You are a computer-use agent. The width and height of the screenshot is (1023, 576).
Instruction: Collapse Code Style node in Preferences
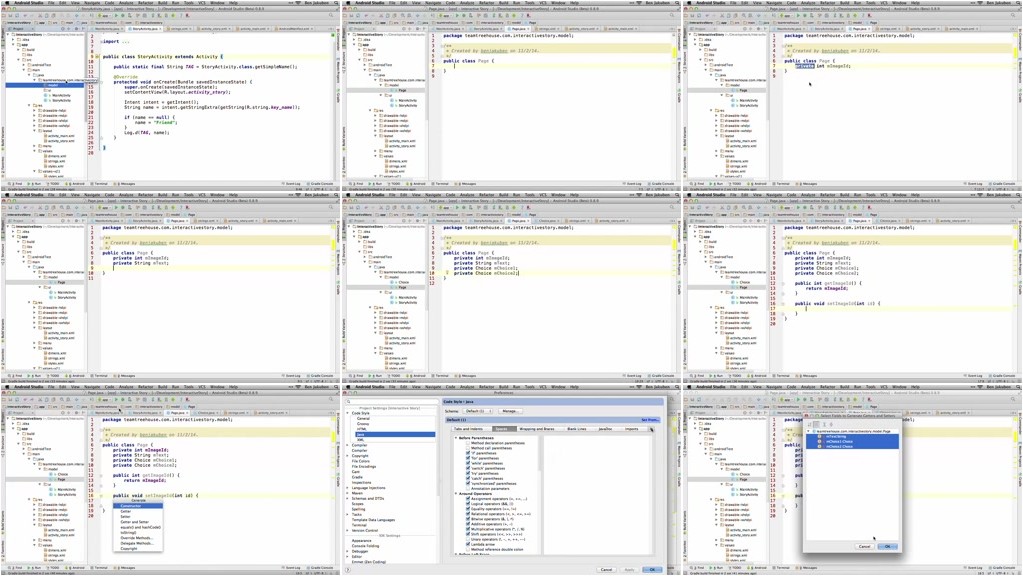[347, 413]
